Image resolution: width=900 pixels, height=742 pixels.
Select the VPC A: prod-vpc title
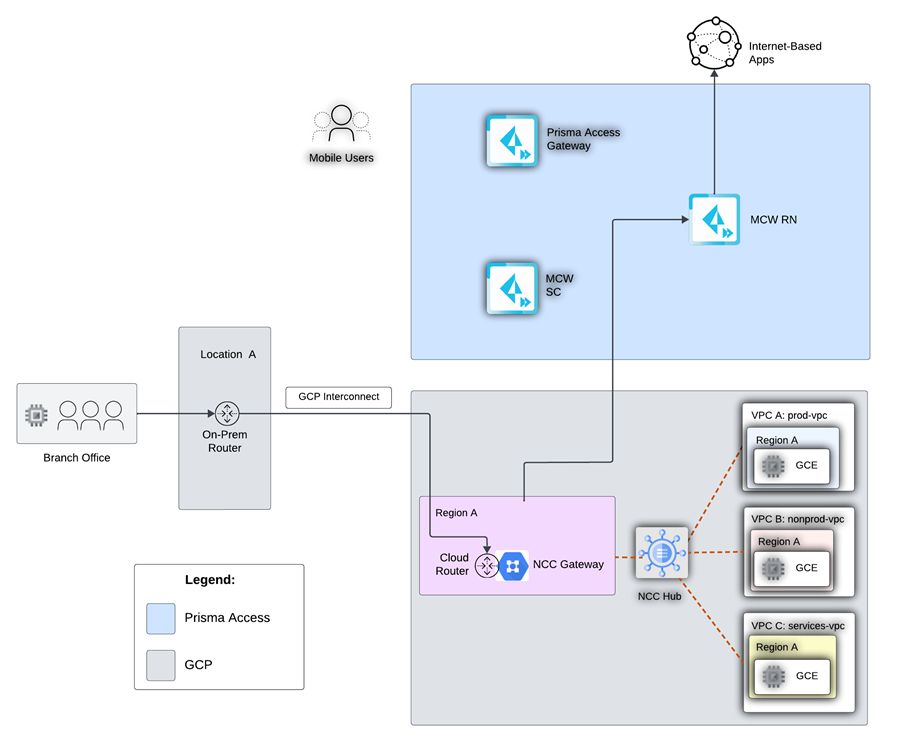pos(789,415)
